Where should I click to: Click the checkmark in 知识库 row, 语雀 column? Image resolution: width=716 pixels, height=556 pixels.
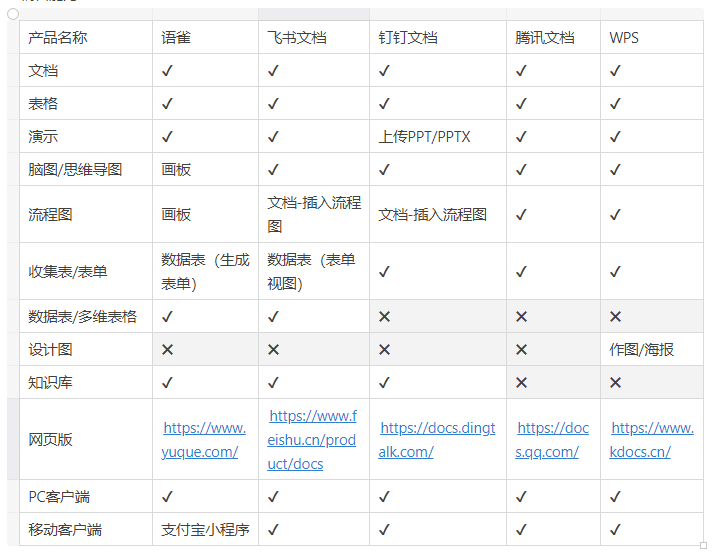click(168, 383)
